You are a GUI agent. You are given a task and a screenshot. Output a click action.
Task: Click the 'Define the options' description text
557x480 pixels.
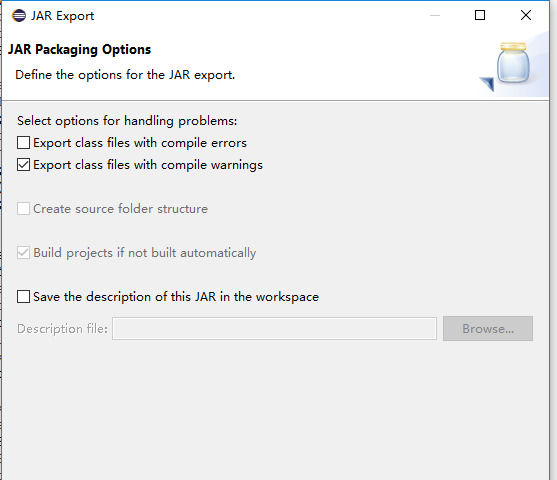click(x=125, y=75)
